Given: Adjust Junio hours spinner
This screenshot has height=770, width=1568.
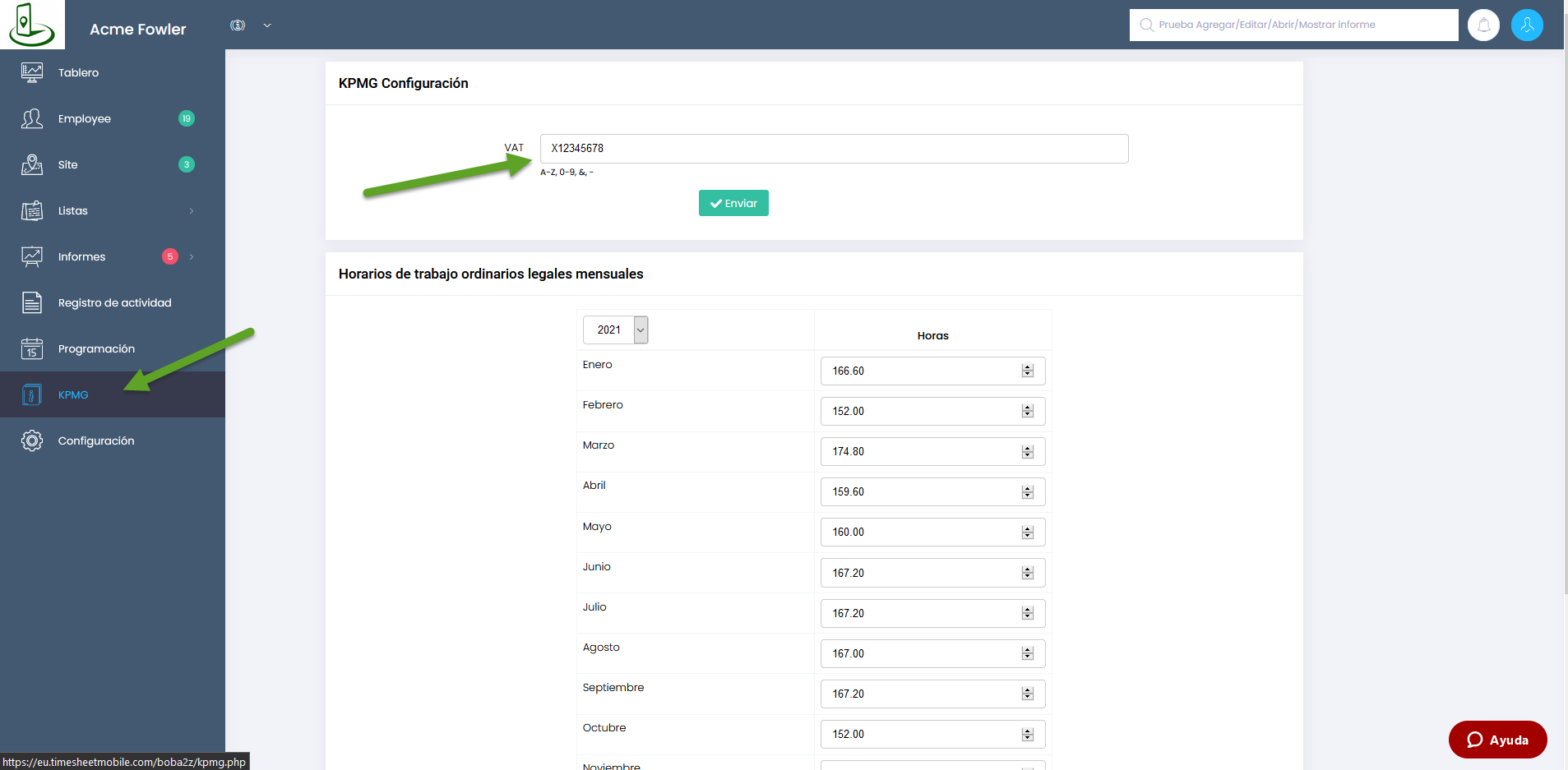Looking at the screenshot, I should tap(1028, 573).
